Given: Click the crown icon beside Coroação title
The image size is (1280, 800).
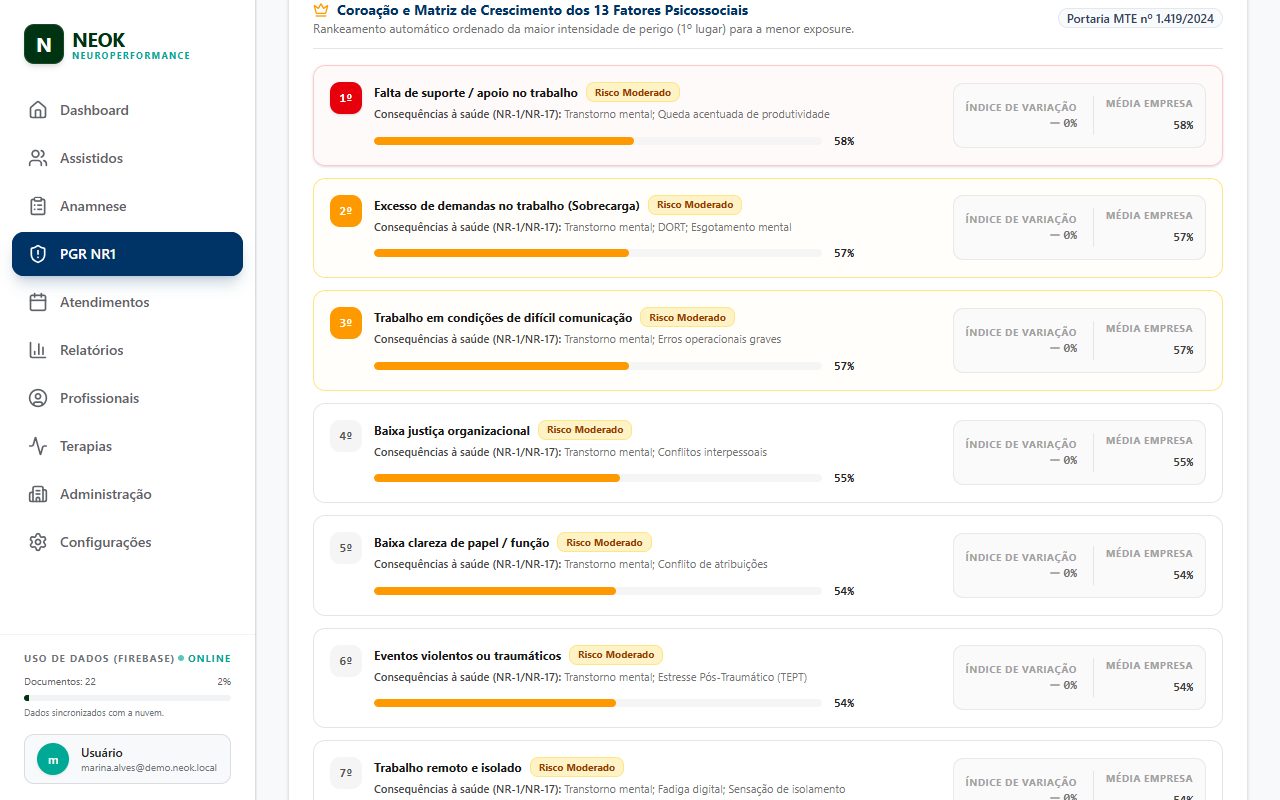Looking at the screenshot, I should coord(321,10).
